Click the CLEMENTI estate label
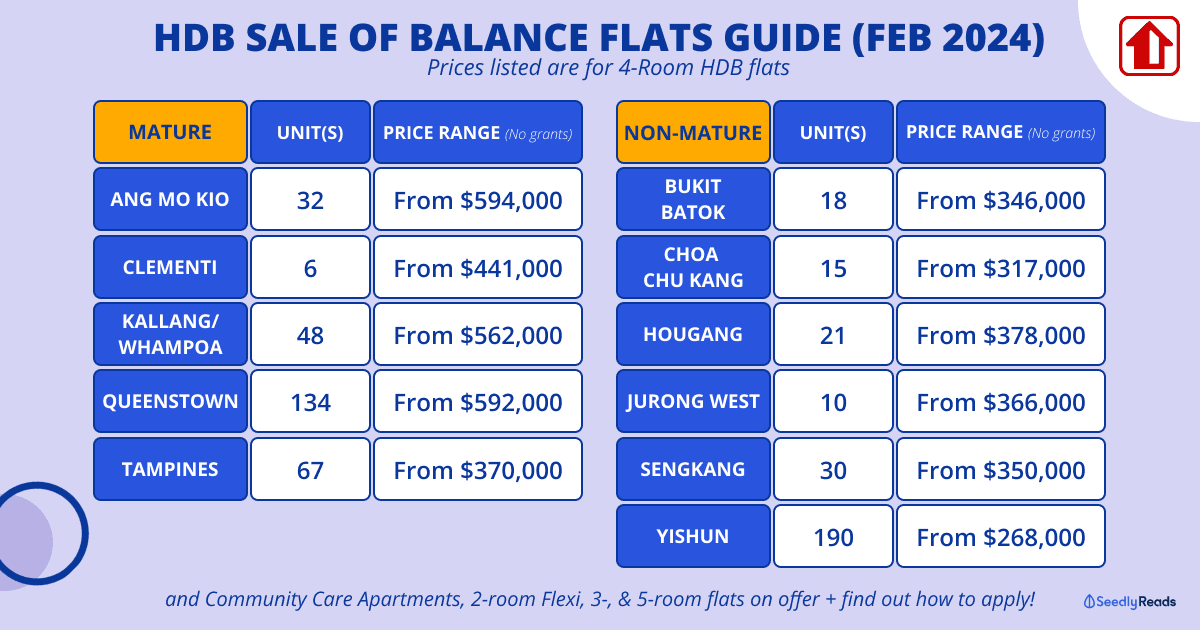 170,267
